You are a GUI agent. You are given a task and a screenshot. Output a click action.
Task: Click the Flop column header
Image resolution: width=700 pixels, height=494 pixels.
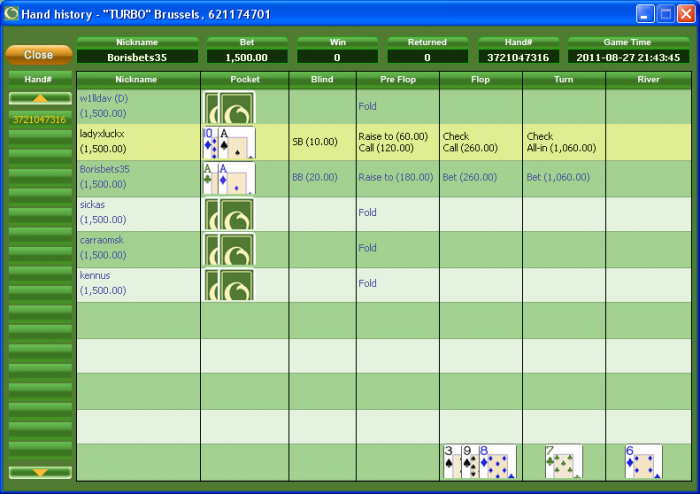point(481,79)
